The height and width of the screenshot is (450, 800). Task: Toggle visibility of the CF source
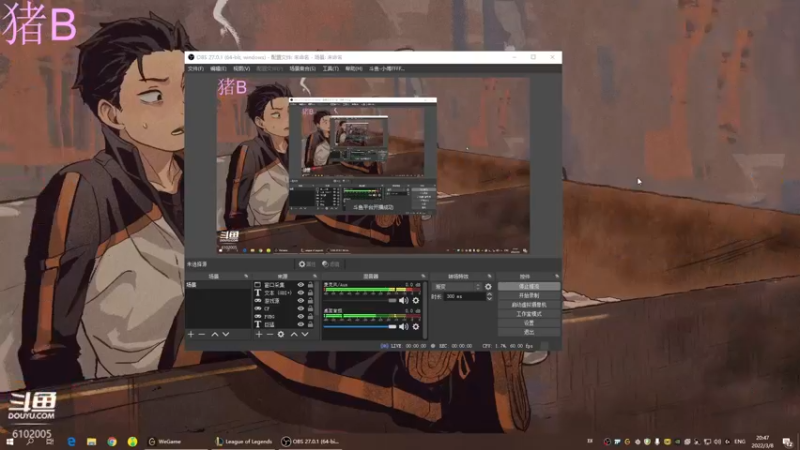pos(301,308)
